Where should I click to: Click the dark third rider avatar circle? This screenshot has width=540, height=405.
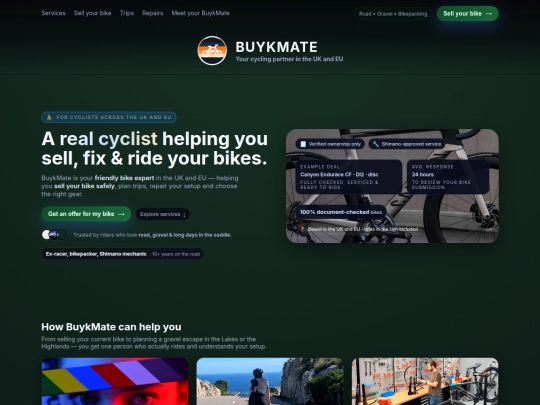(x=62, y=235)
